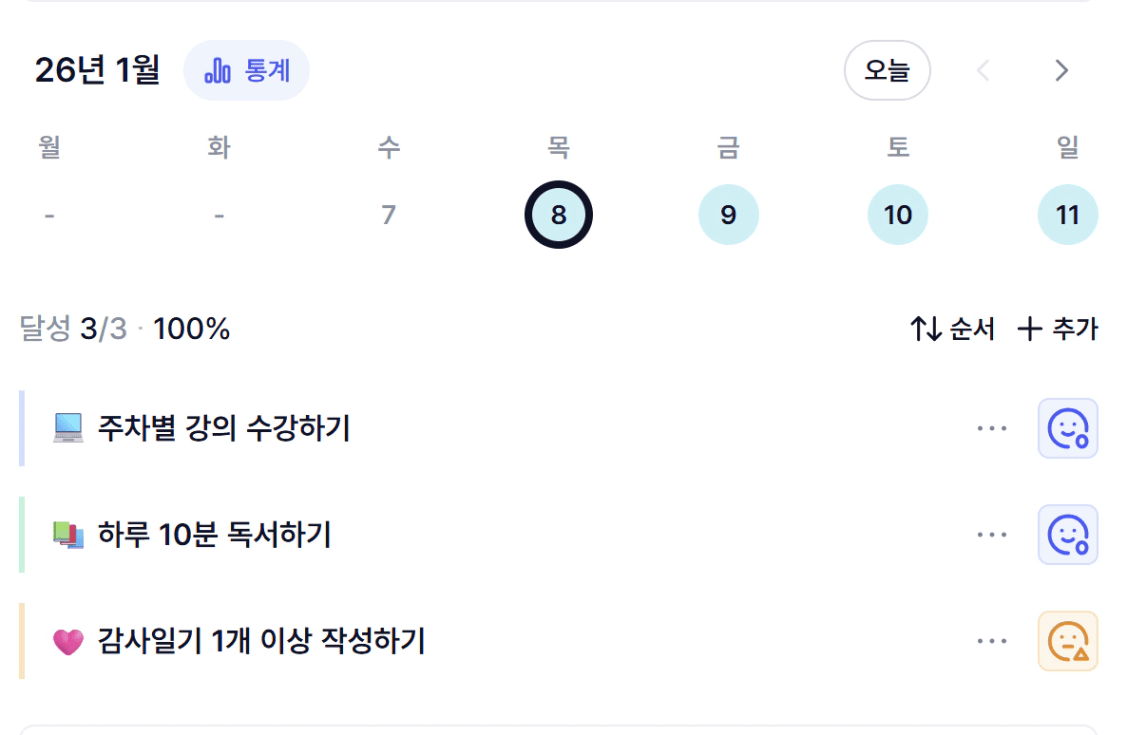Click the heart emoji on 감사일기 habit
1127x735 pixels.
68,641
